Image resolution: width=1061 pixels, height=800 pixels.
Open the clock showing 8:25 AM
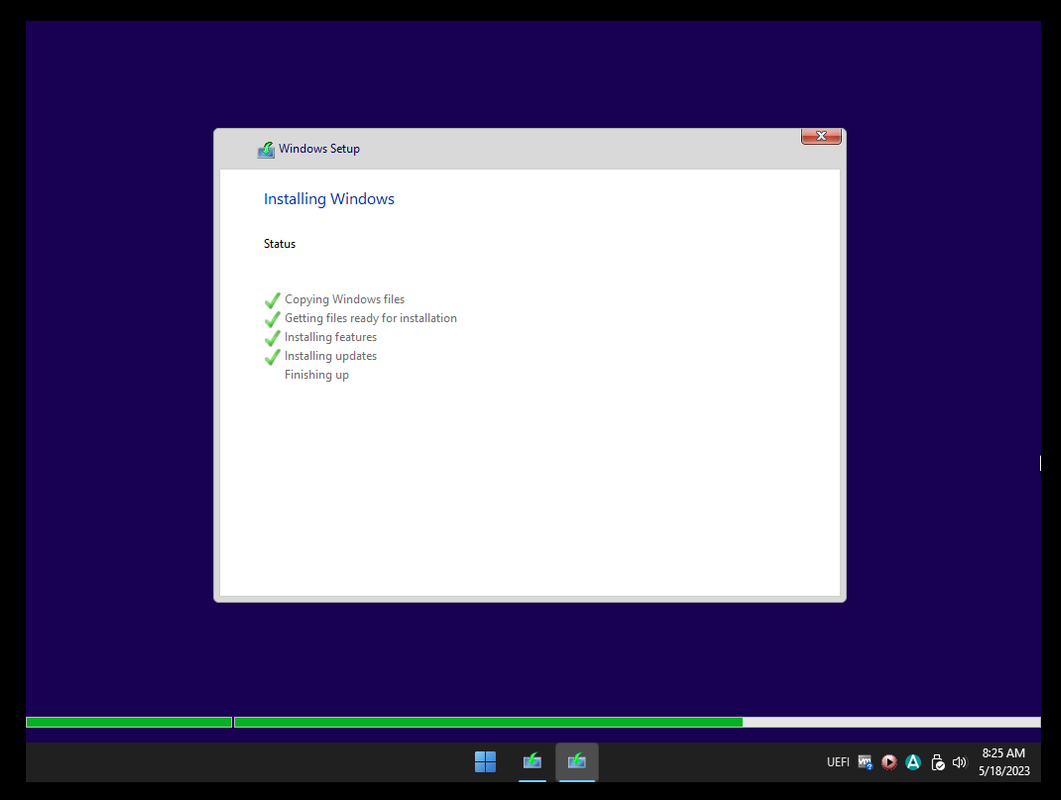(x=1004, y=762)
